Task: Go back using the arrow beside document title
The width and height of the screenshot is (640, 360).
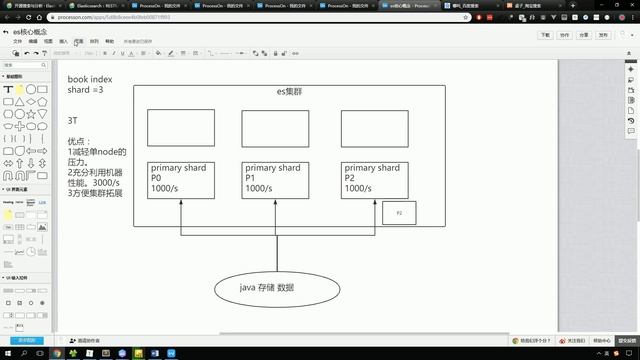Action: pos(6,32)
